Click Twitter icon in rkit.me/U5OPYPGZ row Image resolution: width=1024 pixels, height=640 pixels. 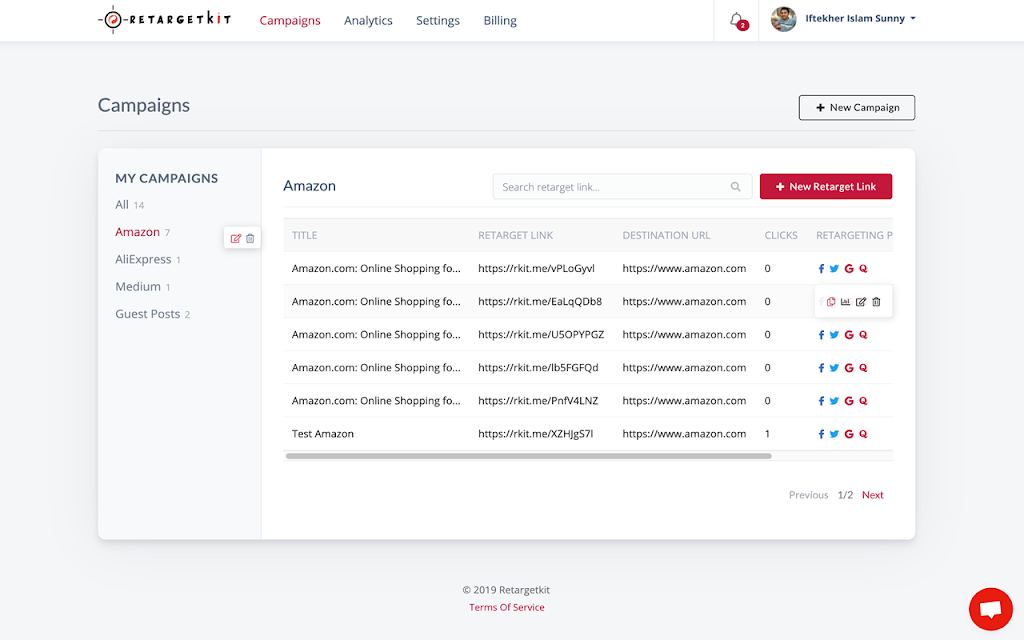point(834,335)
